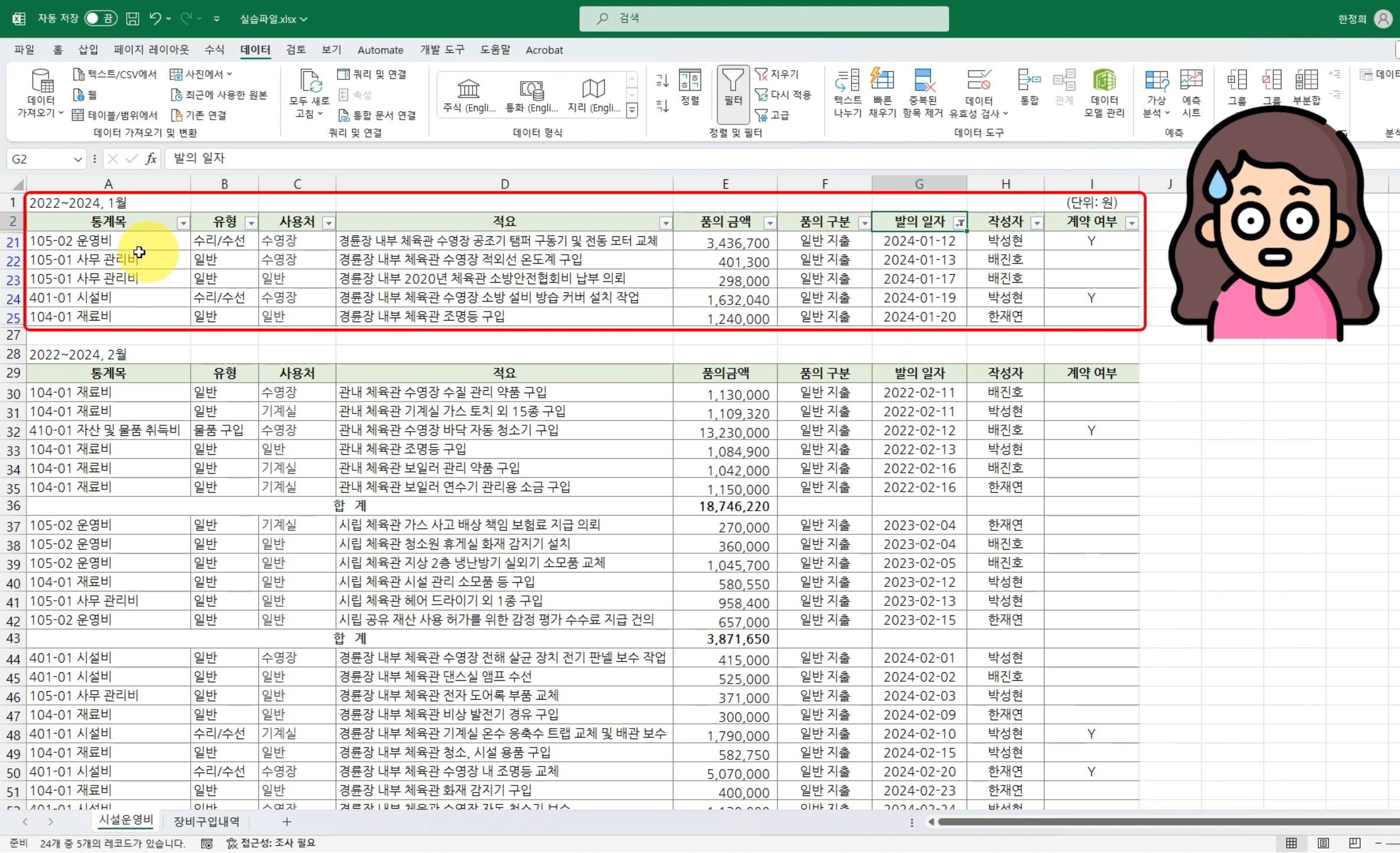Click the Sort (정렬) dialog icon
Image resolution: width=1400 pixels, height=853 pixels.
coord(689,81)
